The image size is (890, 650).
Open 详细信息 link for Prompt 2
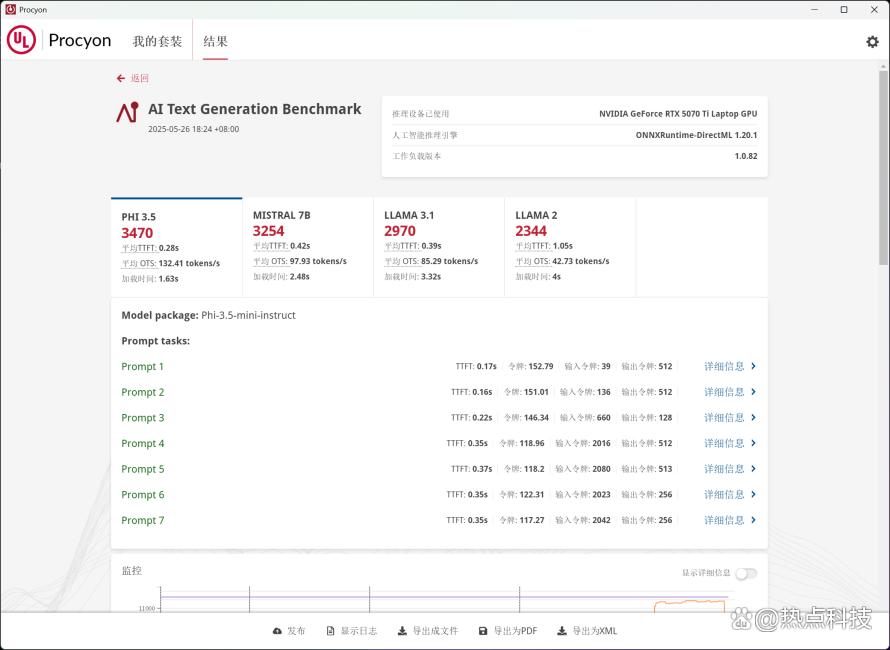click(724, 392)
